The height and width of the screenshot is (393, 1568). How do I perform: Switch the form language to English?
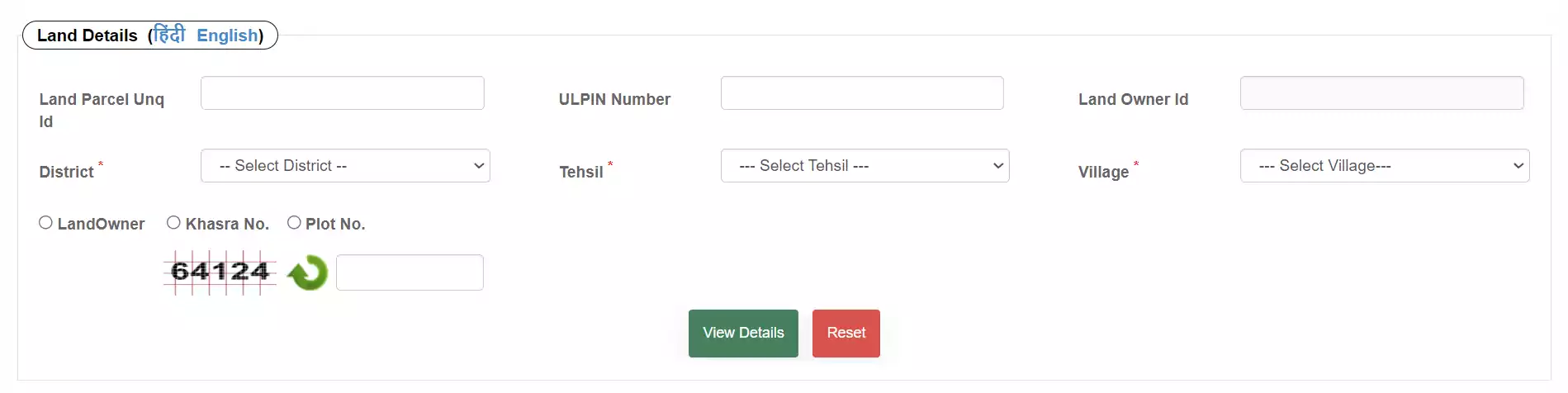pyautogui.click(x=227, y=36)
